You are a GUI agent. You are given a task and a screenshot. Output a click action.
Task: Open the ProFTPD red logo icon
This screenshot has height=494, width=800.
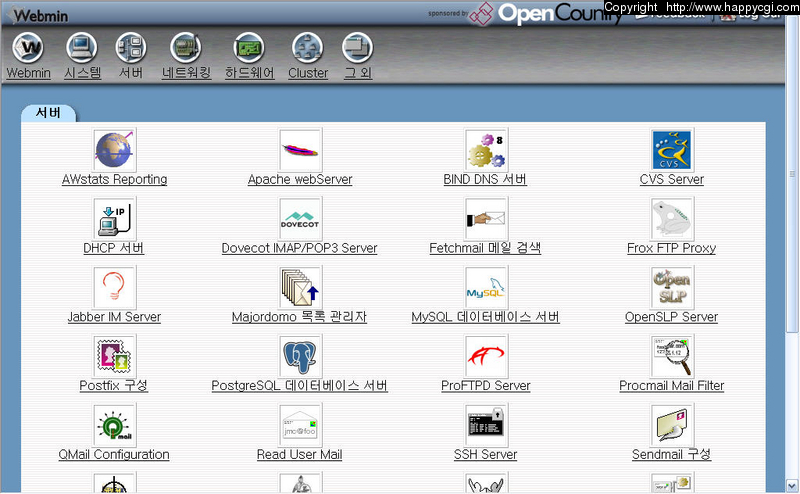click(486, 356)
